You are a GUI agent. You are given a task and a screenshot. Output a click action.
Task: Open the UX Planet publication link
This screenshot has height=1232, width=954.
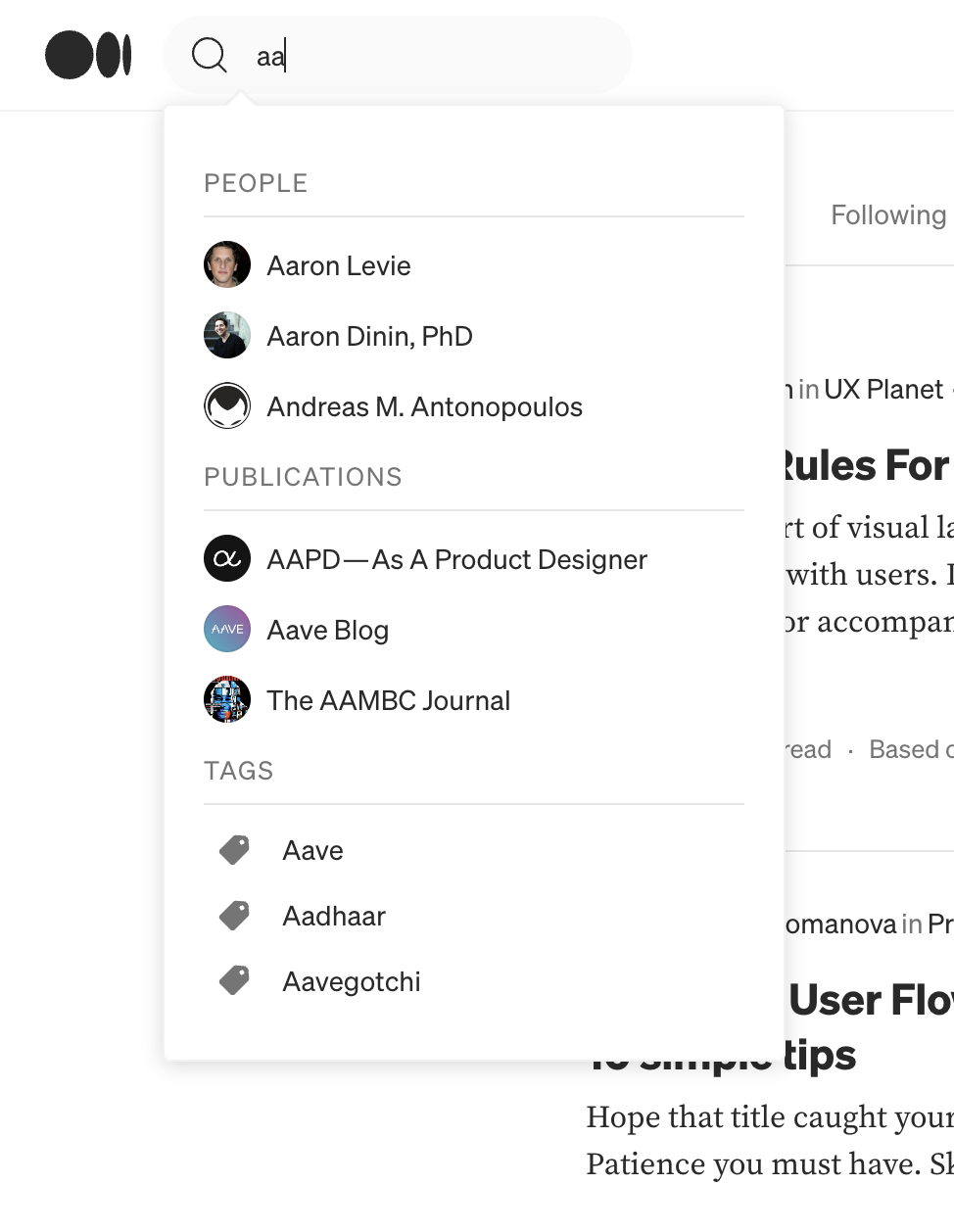click(882, 390)
